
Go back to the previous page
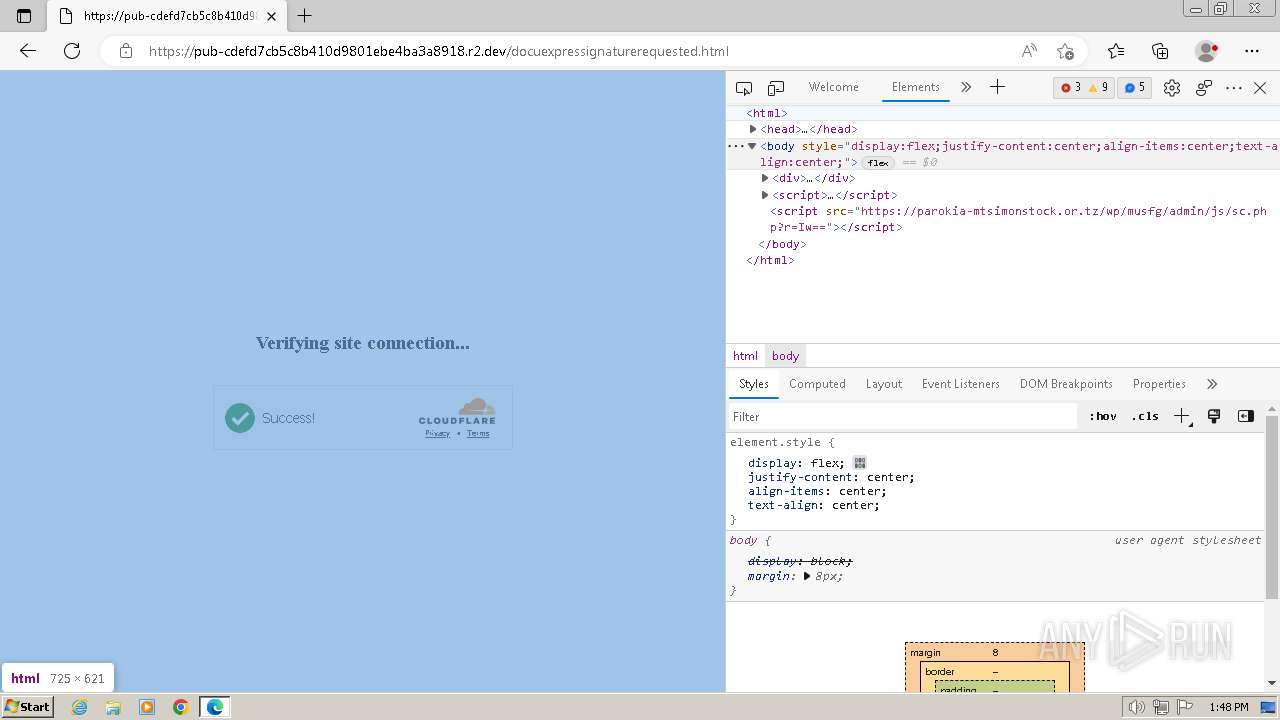point(28,51)
